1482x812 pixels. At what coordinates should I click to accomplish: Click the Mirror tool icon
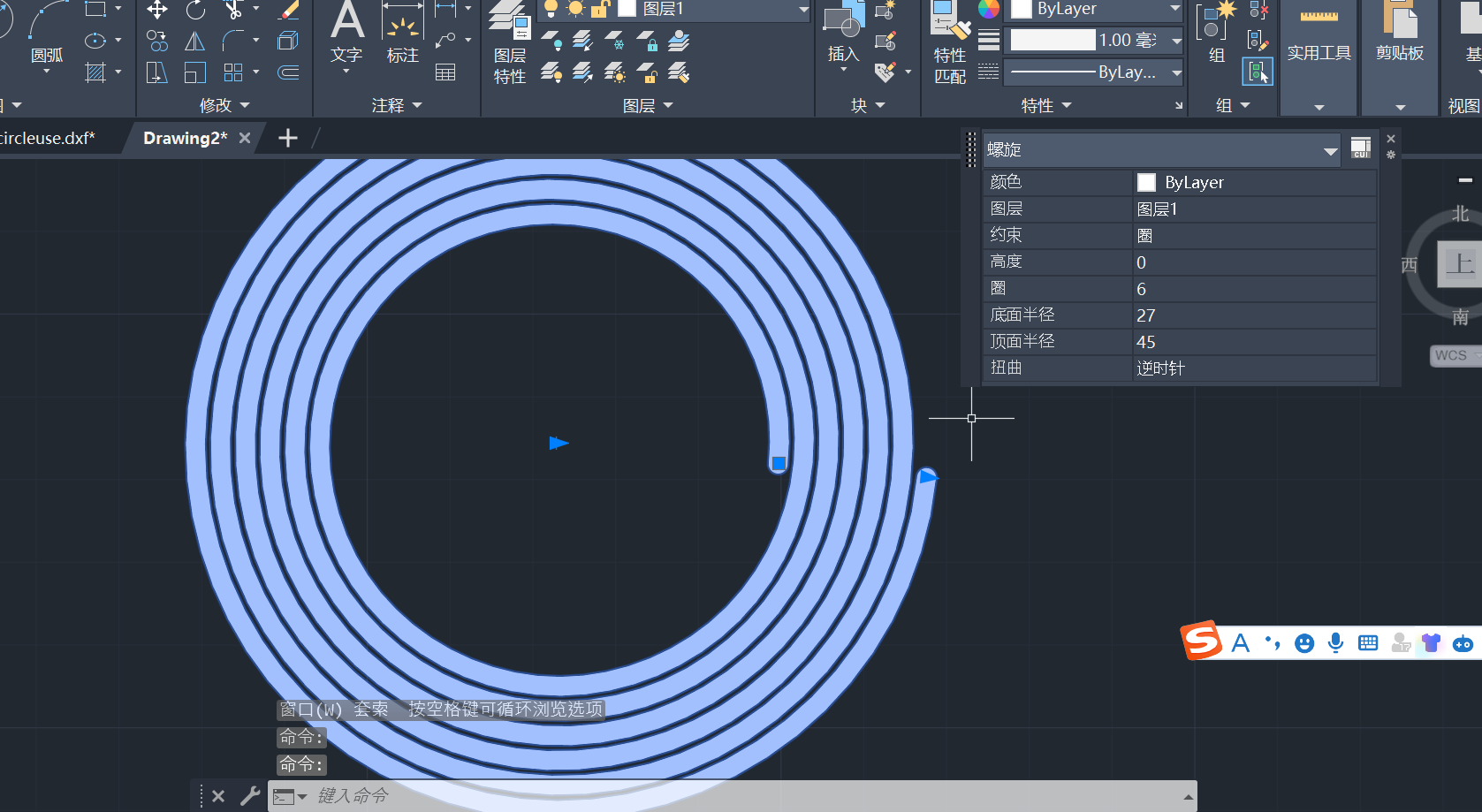point(194,42)
